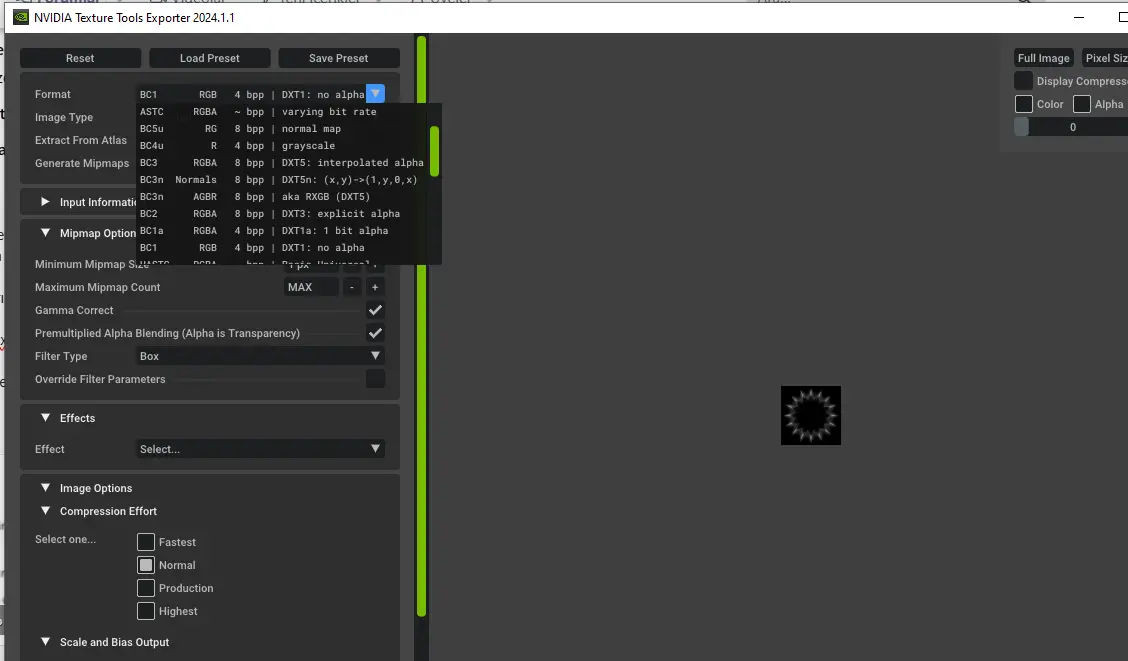Open the Filter Type Box dropdown
This screenshot has width=1128, height=661.
click(x=260, y=356)
